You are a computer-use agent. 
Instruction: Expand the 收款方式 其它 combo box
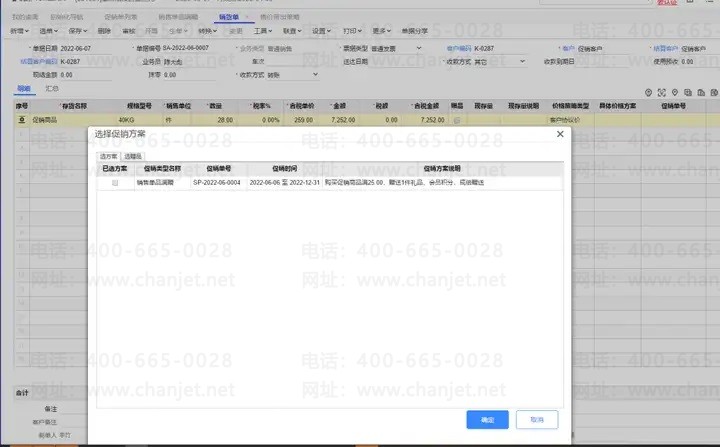[x=523, y=61]
